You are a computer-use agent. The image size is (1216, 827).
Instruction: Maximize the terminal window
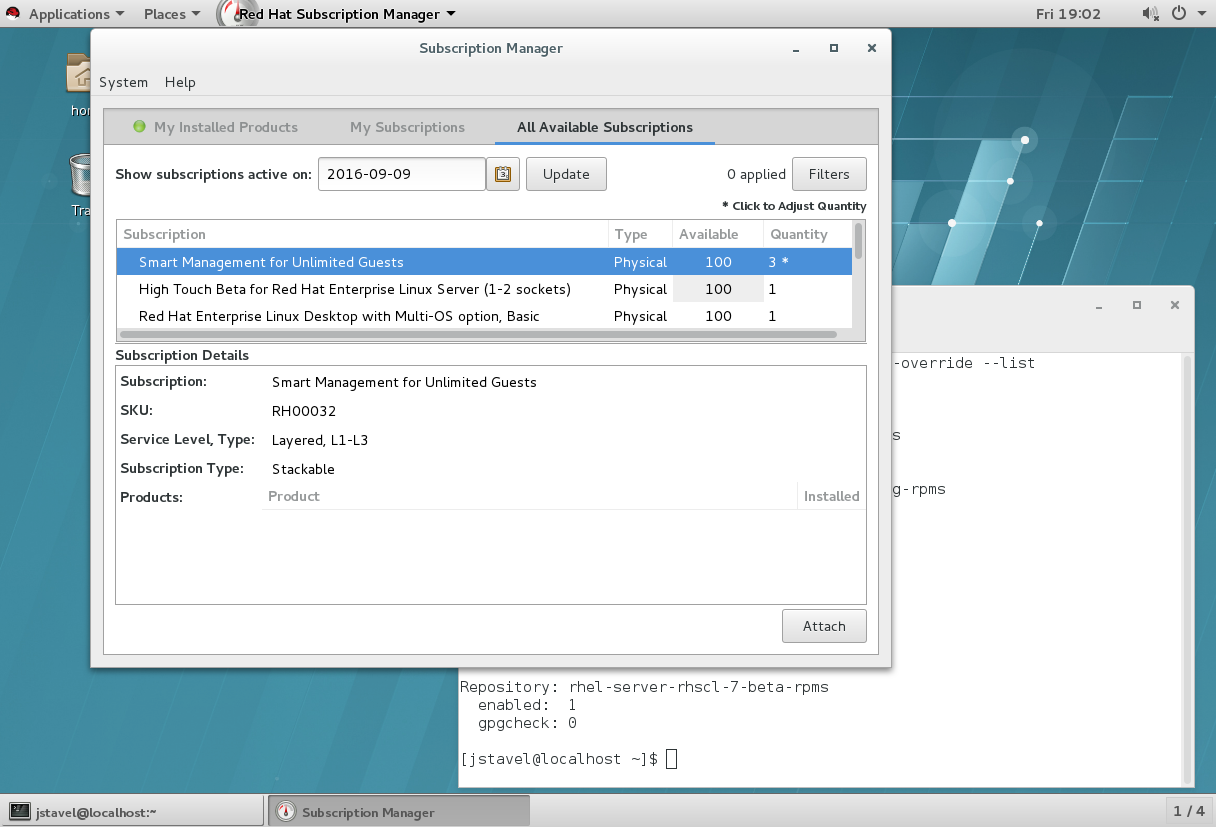(1136, 304)
